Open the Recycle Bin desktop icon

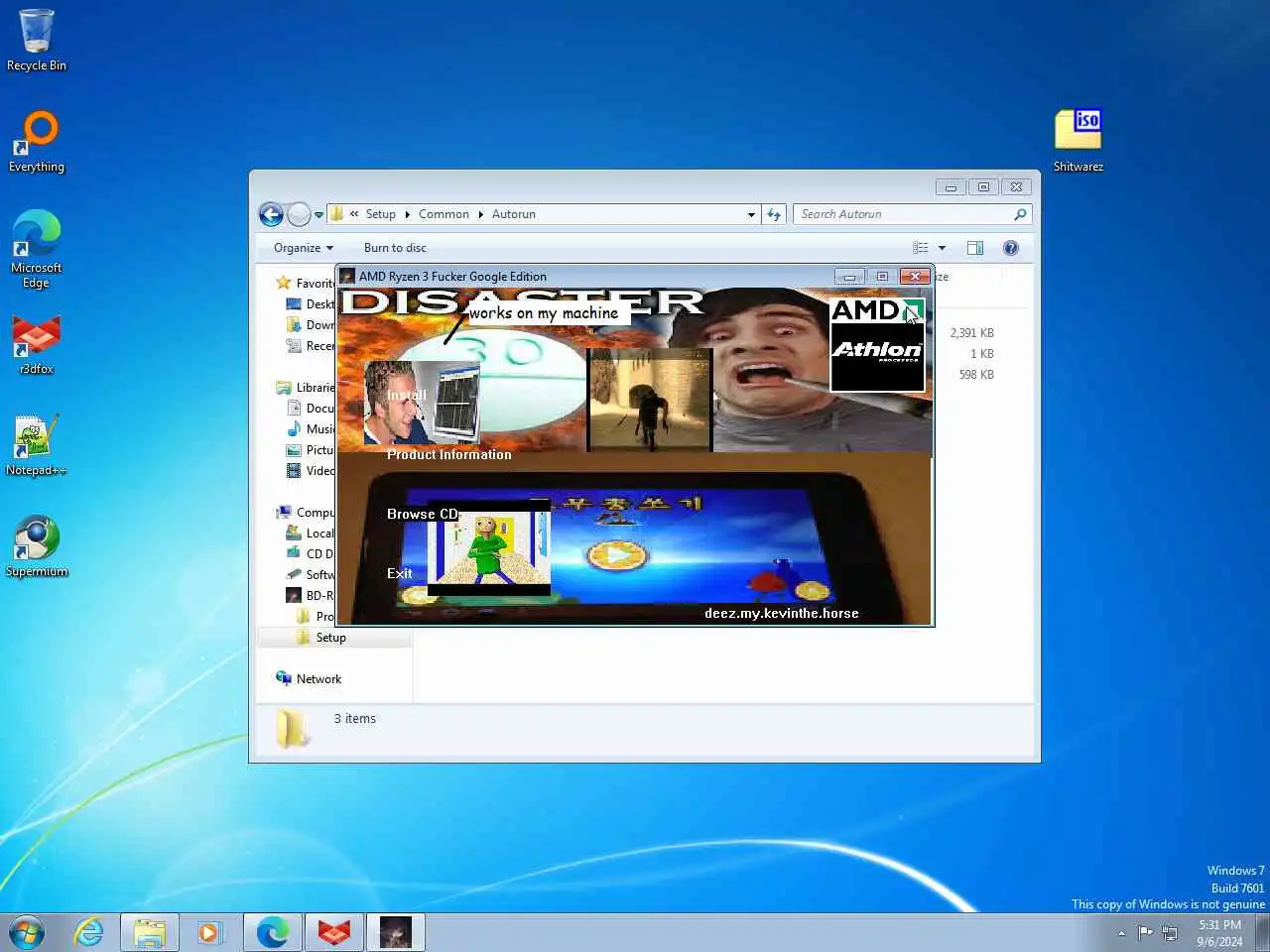[x=37, y=41]
